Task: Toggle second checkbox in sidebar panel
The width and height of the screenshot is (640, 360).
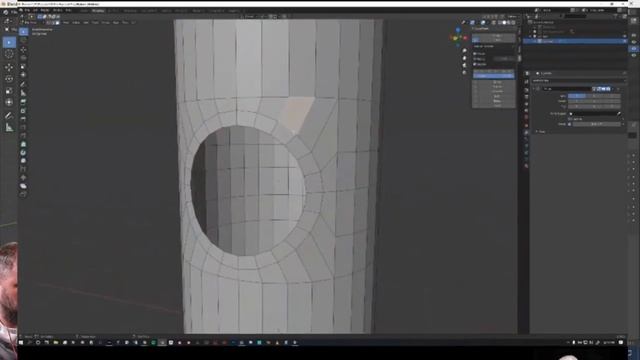Action: click(475, 59)
